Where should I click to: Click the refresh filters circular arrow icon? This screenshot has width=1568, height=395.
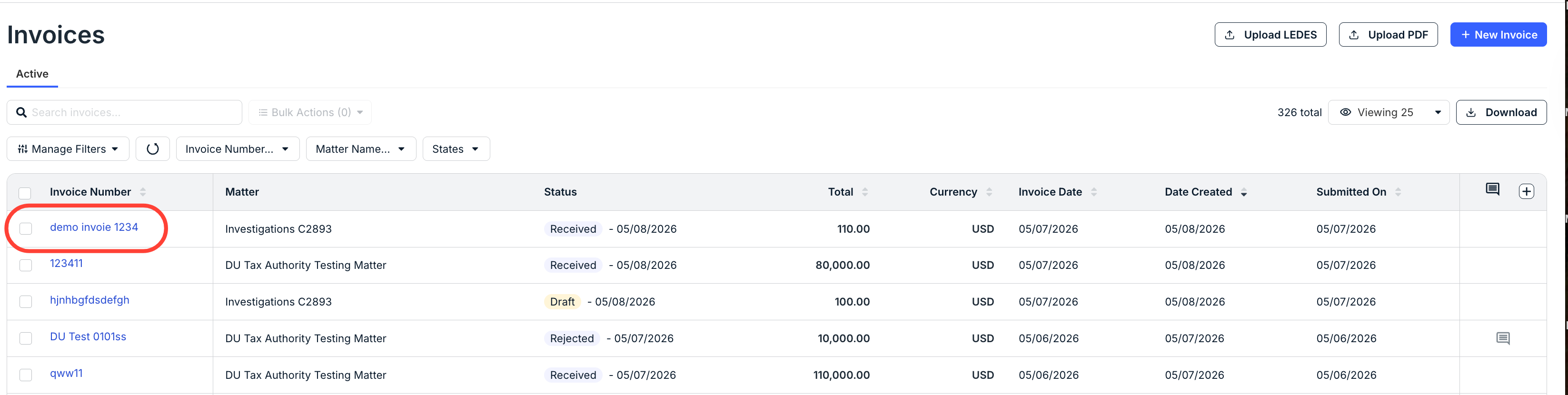coord(152,148)
